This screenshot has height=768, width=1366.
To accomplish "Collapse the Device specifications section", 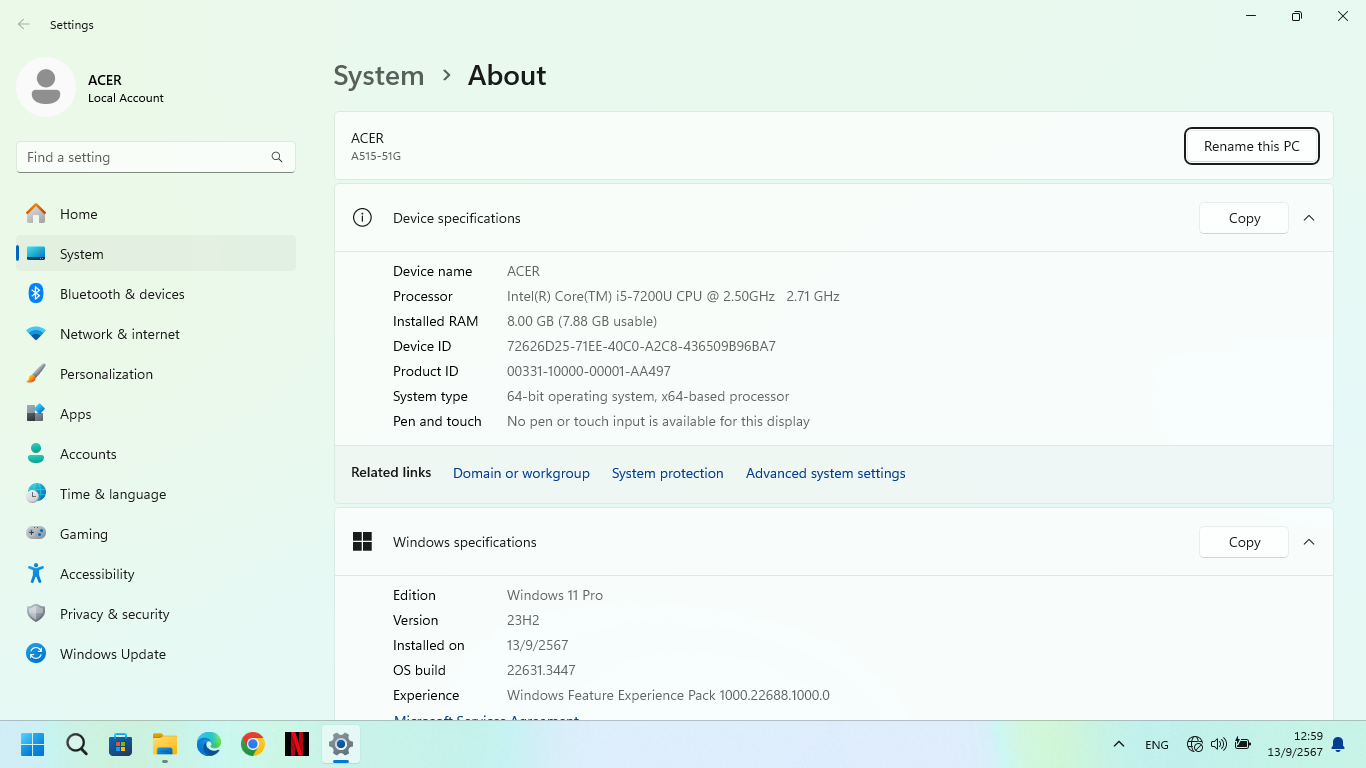I will 1309,218.
